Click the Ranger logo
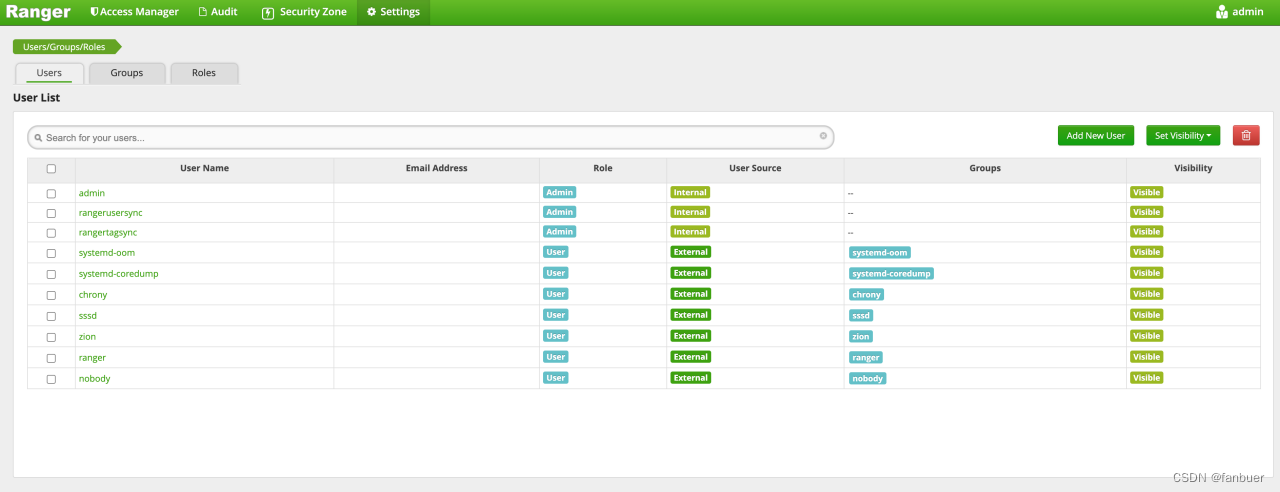The width and height of the screenshot is (1280, 492). pyautogui.click(x=38, y=12)
